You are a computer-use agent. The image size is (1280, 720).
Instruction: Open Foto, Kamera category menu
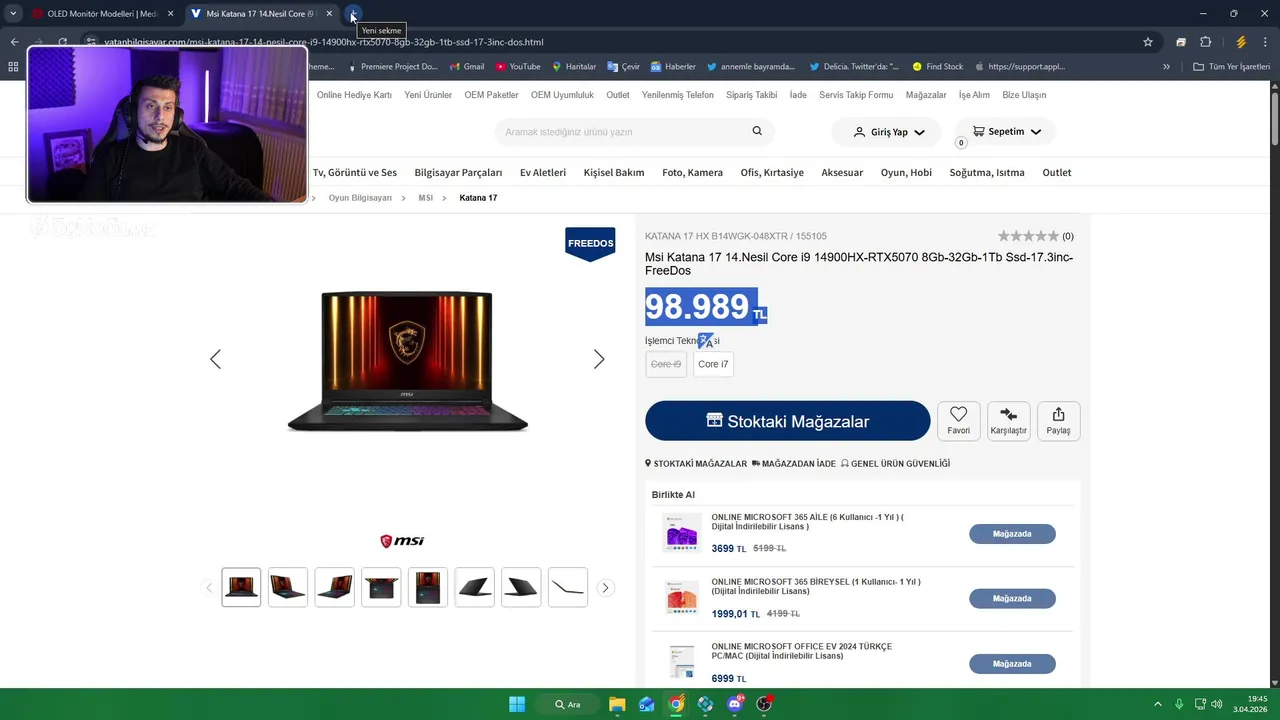click(x=692, y=173)
